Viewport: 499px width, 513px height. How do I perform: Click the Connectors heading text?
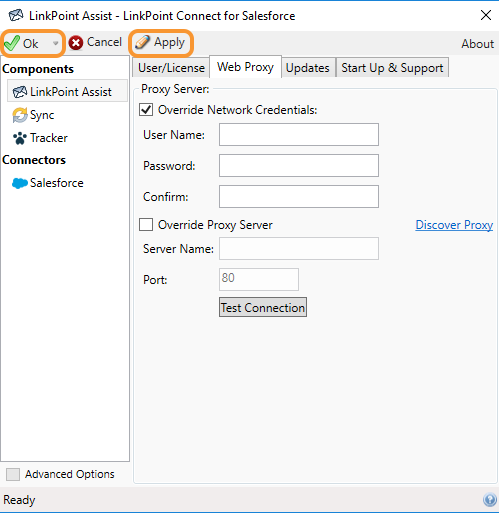pyautogui.click(x=34, y=160)
